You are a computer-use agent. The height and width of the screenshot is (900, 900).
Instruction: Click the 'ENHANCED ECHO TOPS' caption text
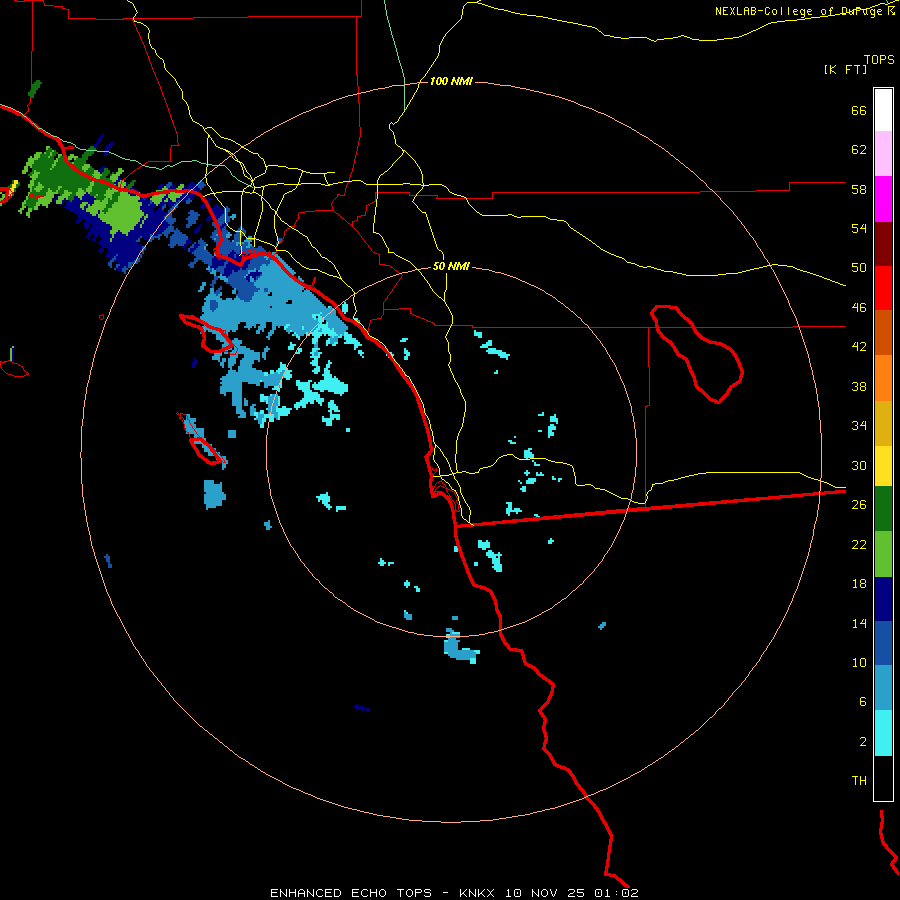click(351, 893)
